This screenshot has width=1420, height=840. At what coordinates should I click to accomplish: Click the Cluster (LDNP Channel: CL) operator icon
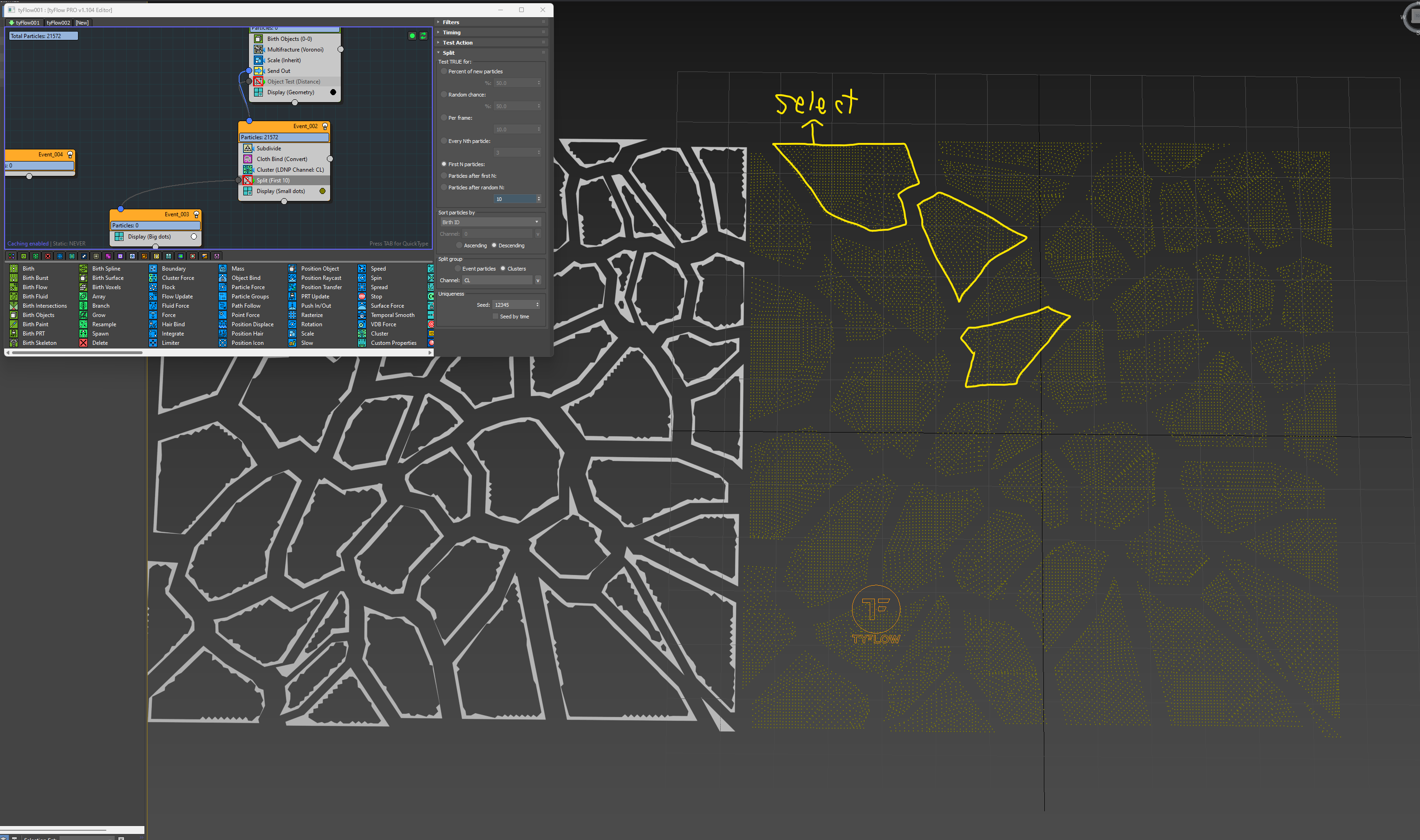pyautogui.click(x=248, y=170)
